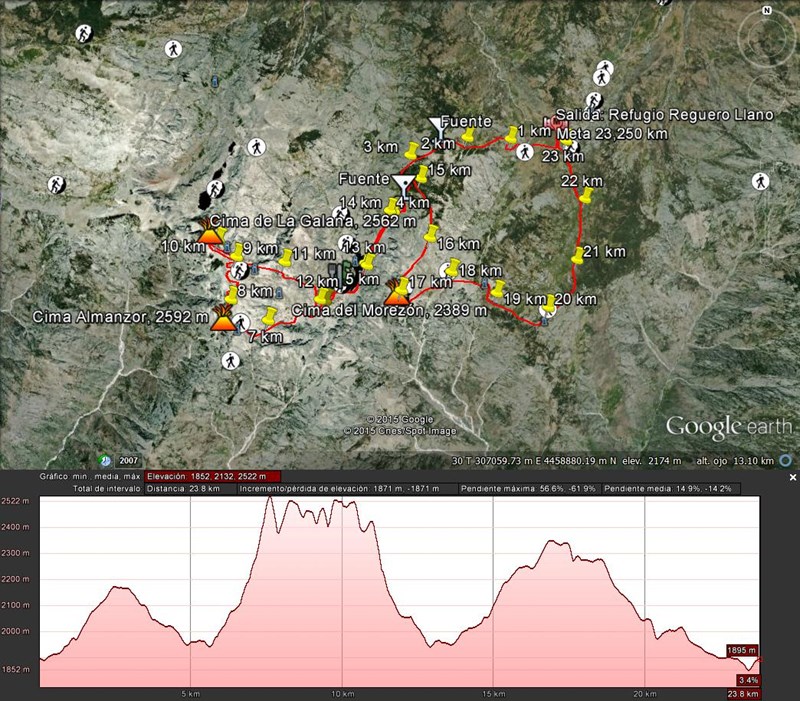Select the 11 km yellow pushpin
Image resolution: width=800 pixels, height=701 pixels.
287,257
